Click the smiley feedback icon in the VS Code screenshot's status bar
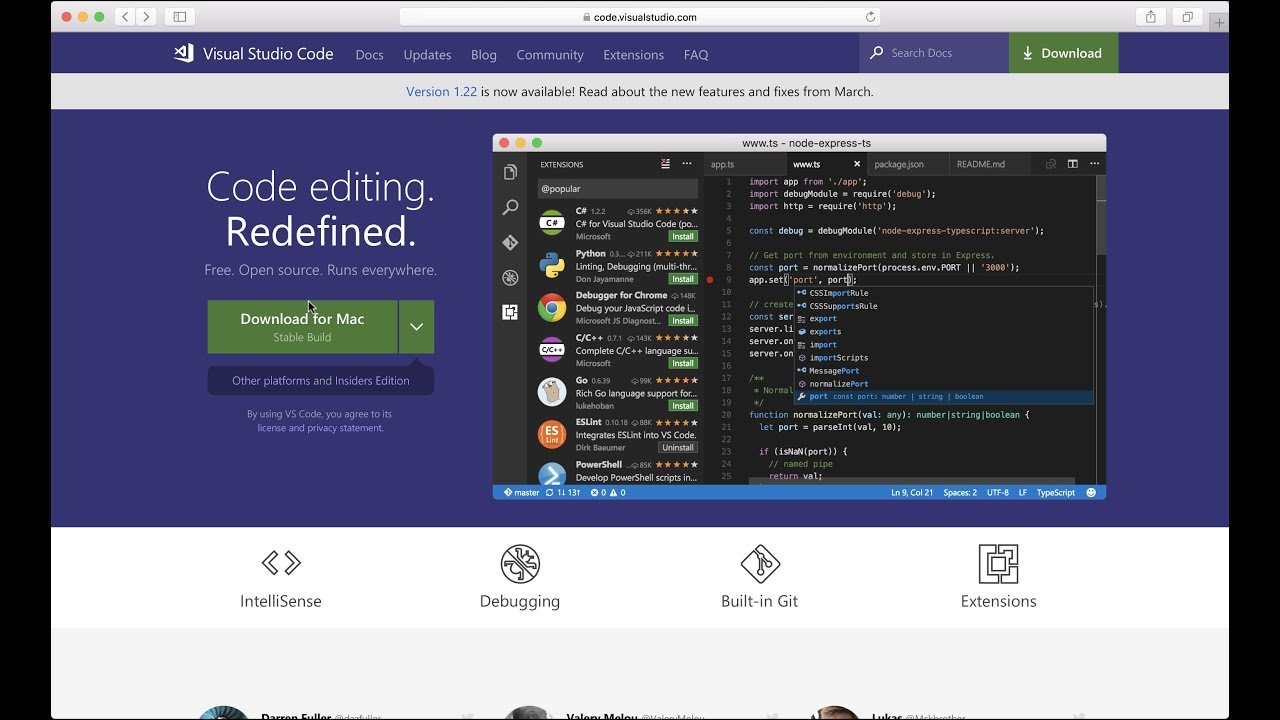The height and width of the screenshot is (720, 1280). 1091,492
